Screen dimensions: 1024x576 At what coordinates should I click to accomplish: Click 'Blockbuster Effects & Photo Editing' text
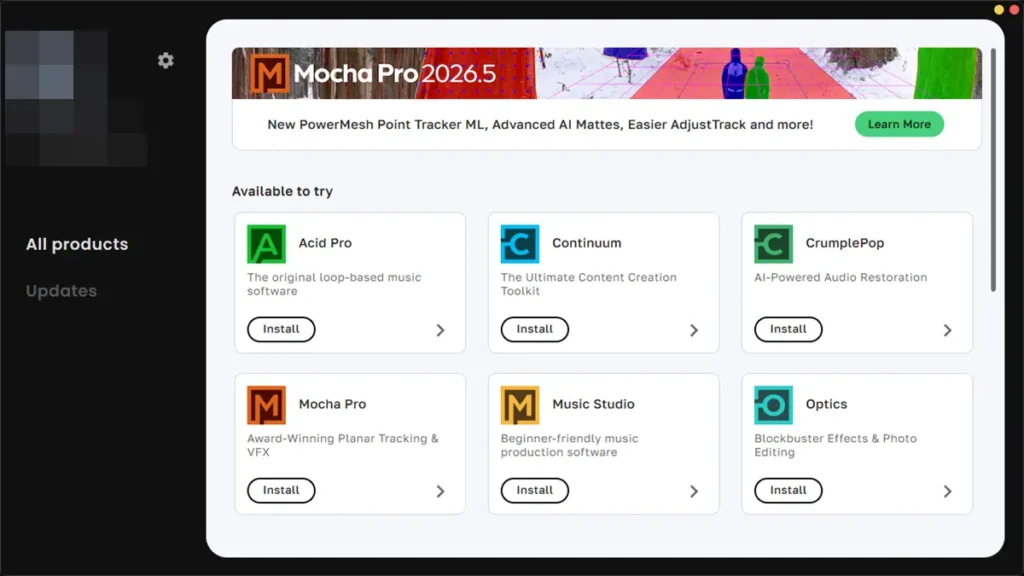tap(835, 445)
